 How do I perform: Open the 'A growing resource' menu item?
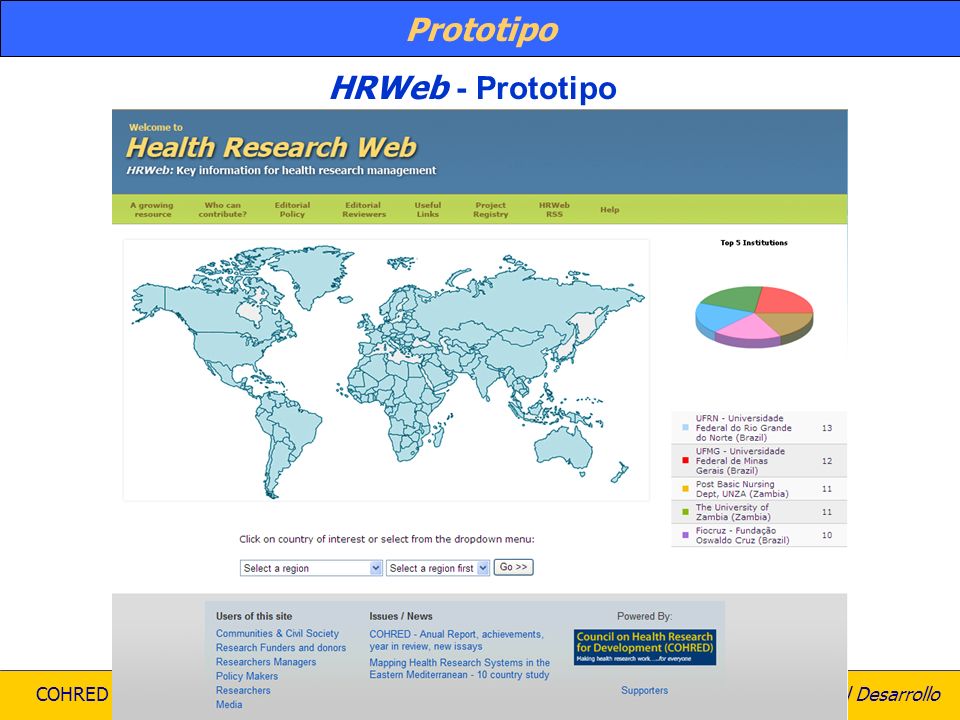click(152, 210)
